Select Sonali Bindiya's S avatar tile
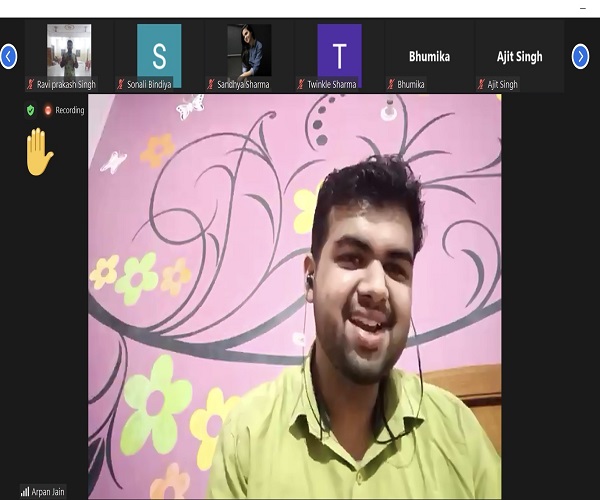Screen dimensions: 600x500 159,55
